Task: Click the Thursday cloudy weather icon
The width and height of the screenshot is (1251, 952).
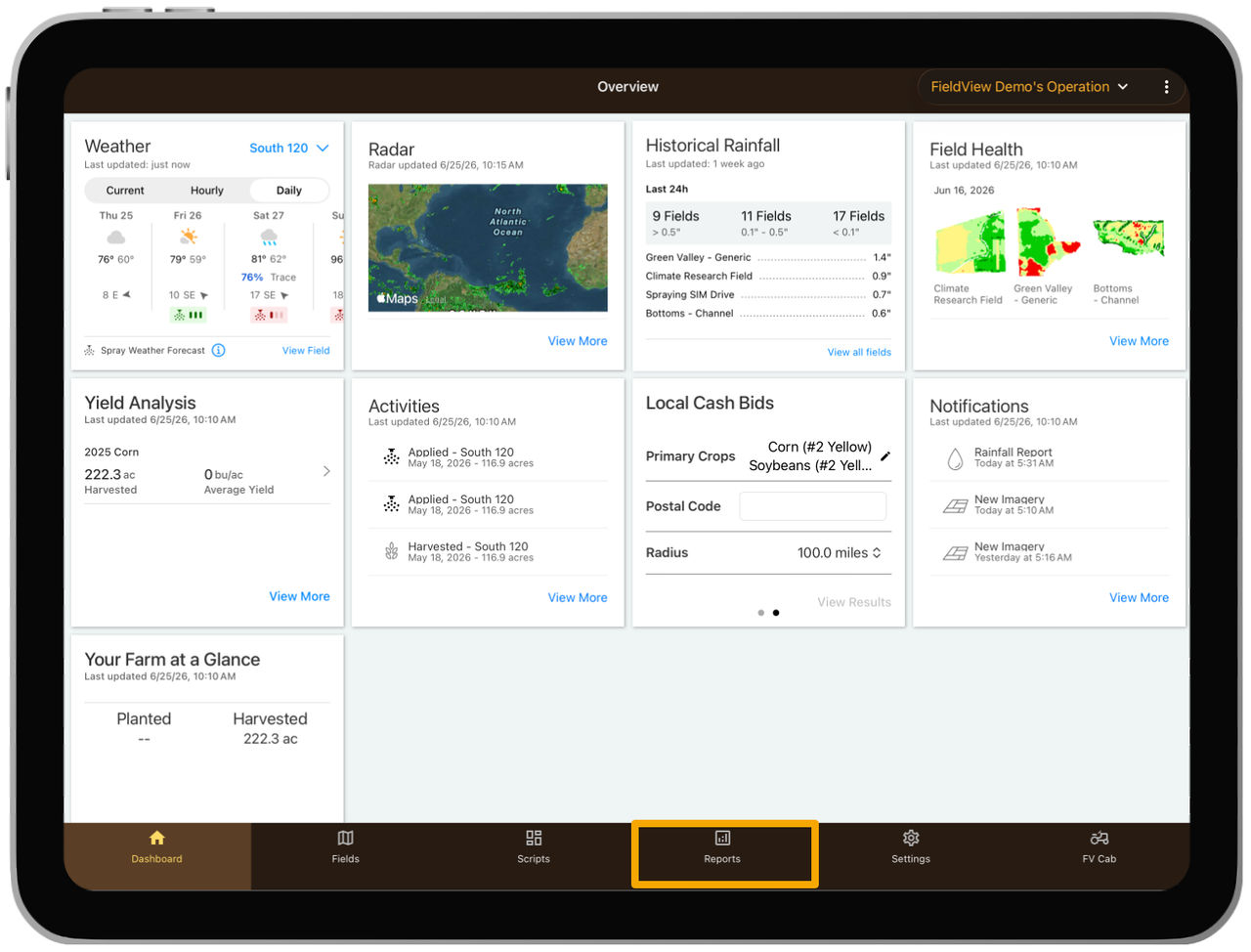Action: coord(115,238)
